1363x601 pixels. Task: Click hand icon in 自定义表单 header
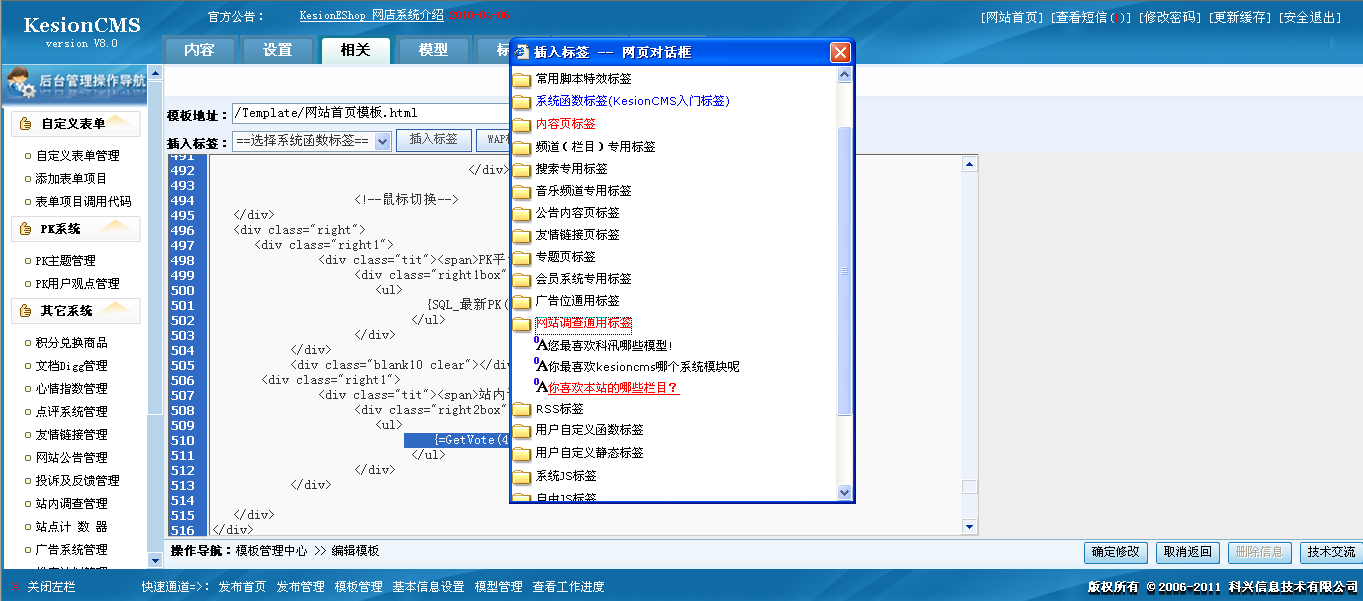(26, 124)
